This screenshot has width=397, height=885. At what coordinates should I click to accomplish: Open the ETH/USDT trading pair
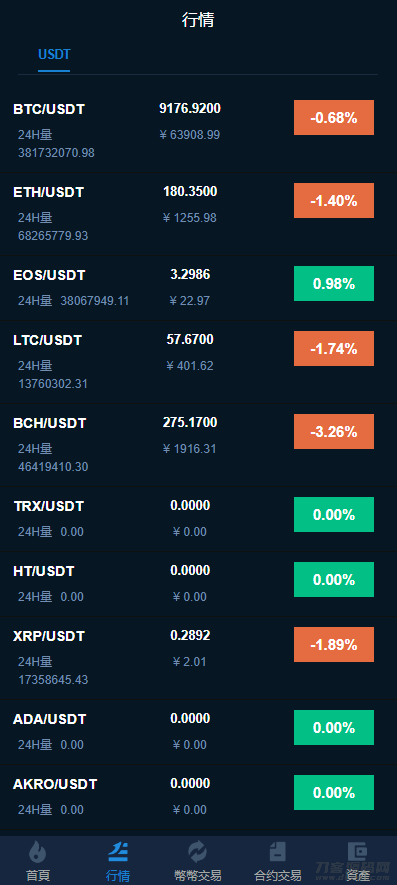198,214
